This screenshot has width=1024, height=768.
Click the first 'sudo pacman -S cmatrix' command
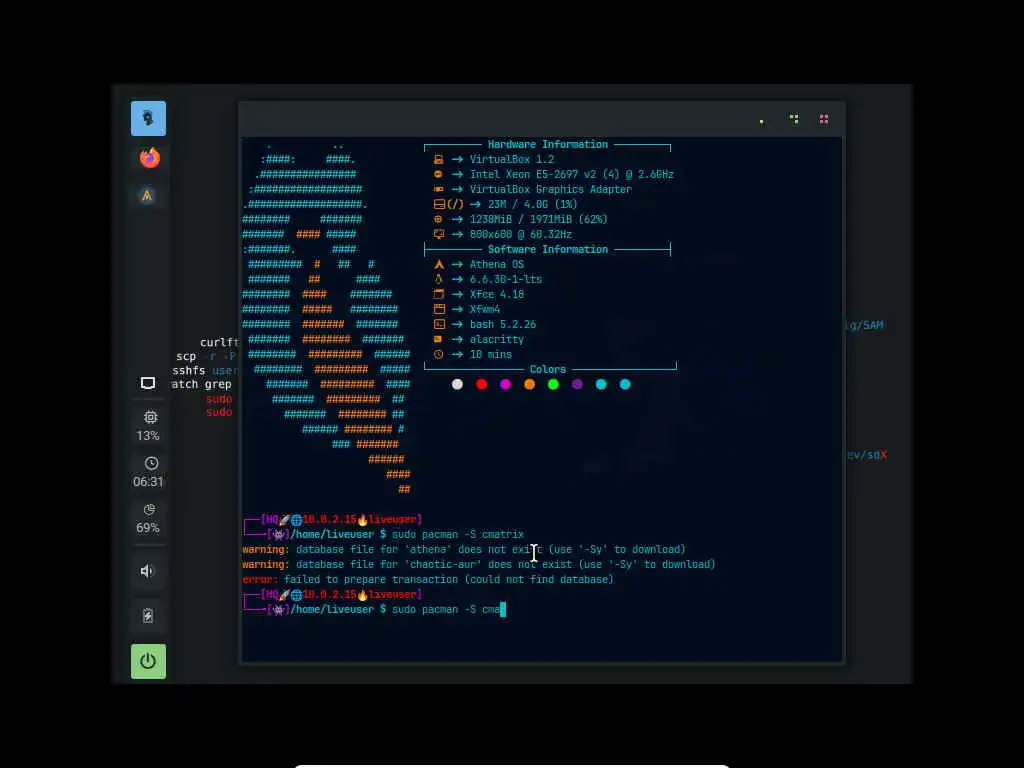point(457,534)
